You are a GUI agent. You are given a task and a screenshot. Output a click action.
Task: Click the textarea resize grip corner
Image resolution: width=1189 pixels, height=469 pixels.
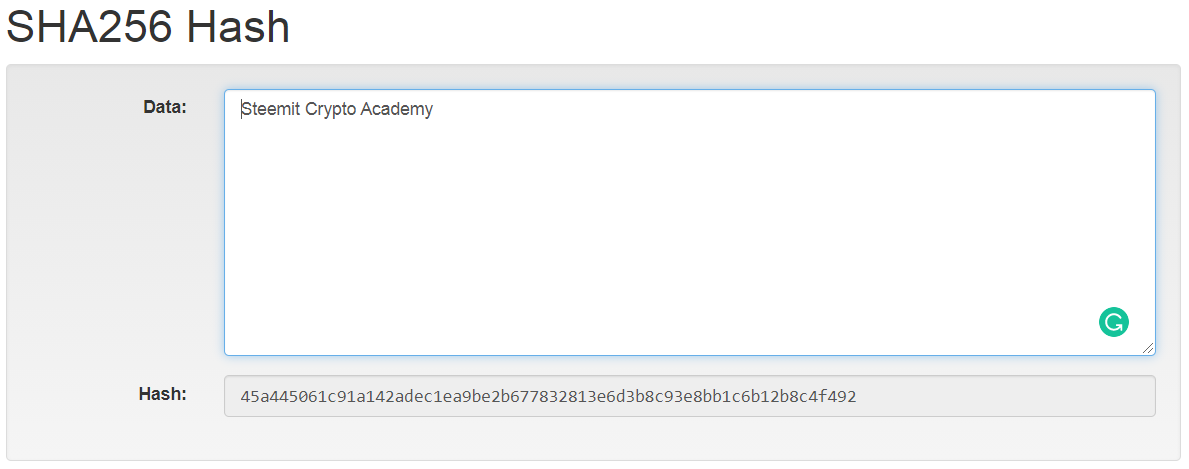[1148, 348]
